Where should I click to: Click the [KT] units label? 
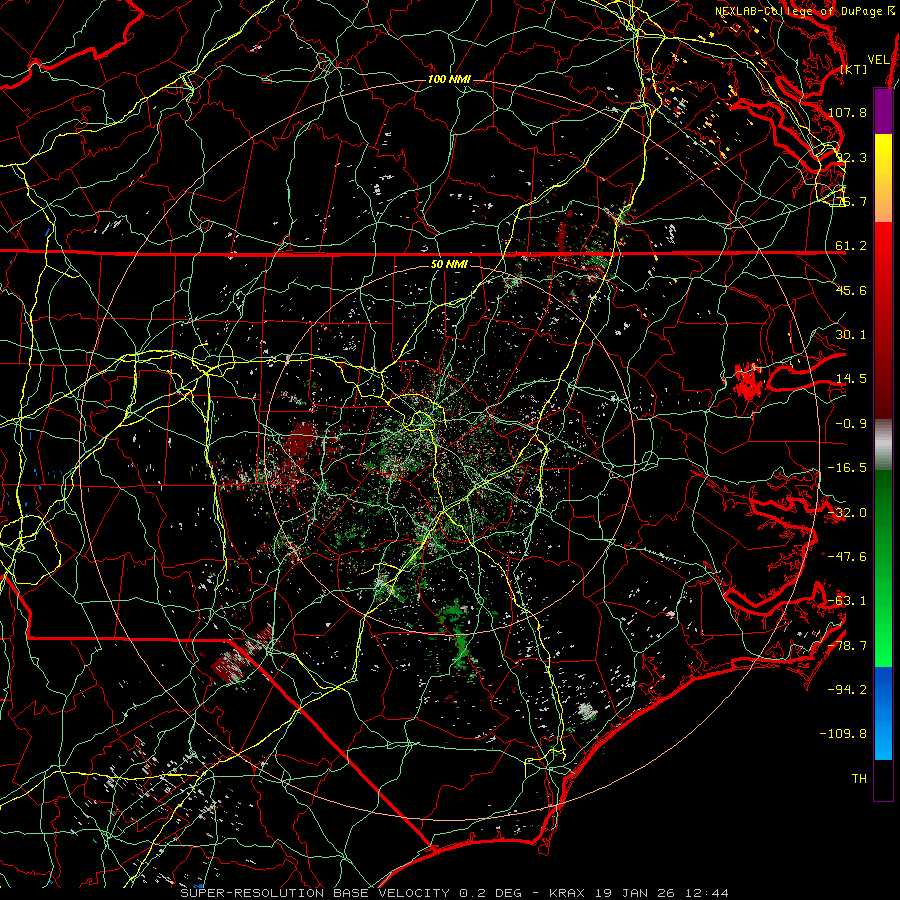coord(854,69)
